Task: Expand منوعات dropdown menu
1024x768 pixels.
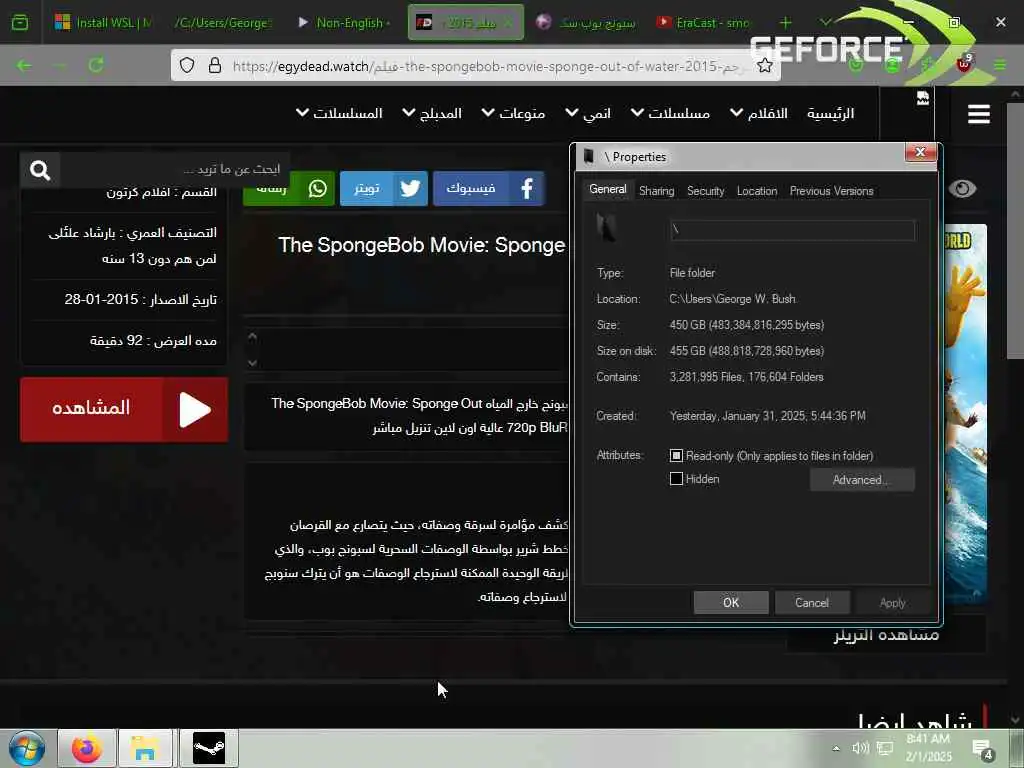Action: pyautogui.click(x=513, y=113)
